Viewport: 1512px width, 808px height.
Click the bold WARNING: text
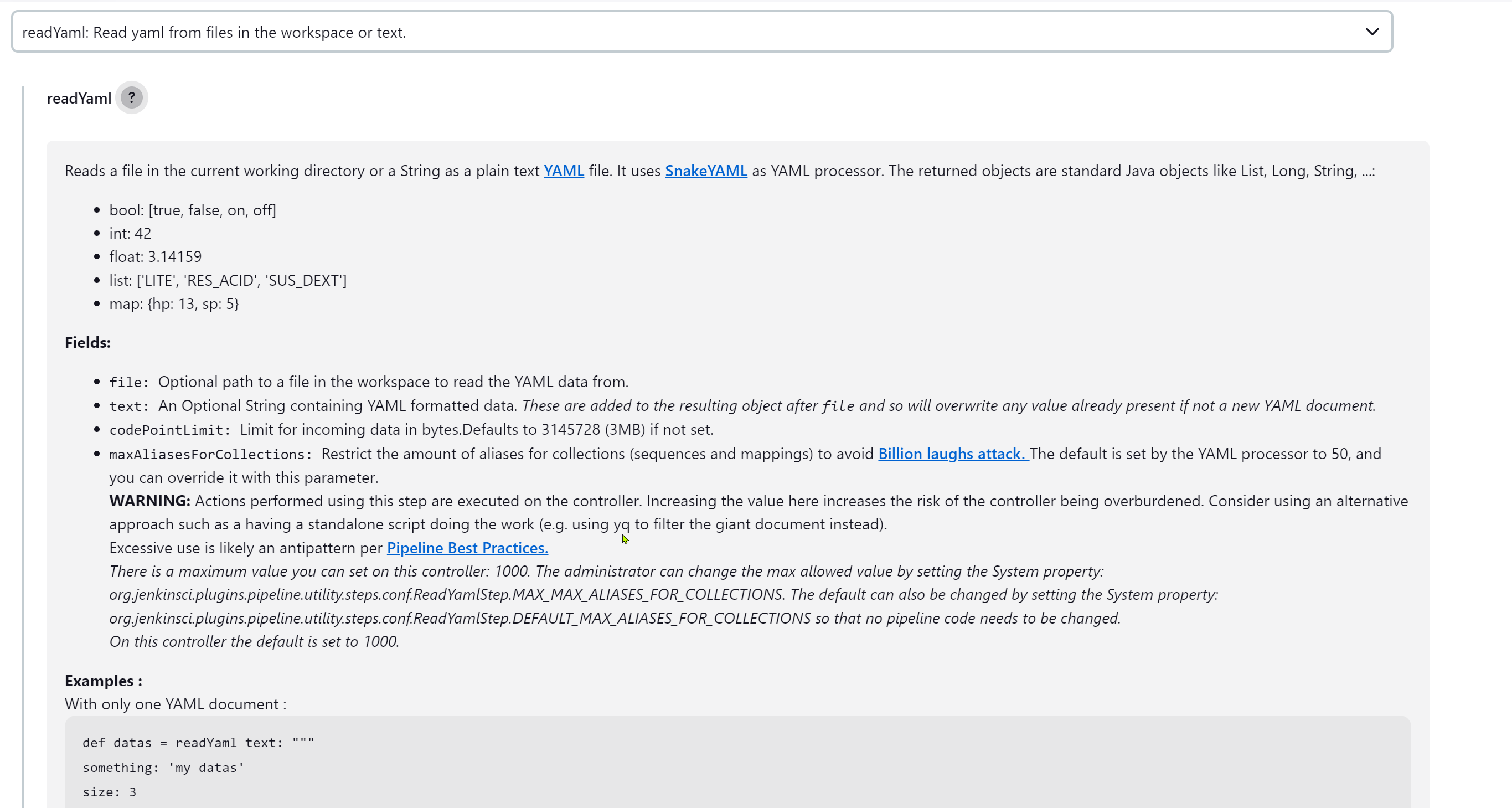pyautogui.click(x=149, y=501)
